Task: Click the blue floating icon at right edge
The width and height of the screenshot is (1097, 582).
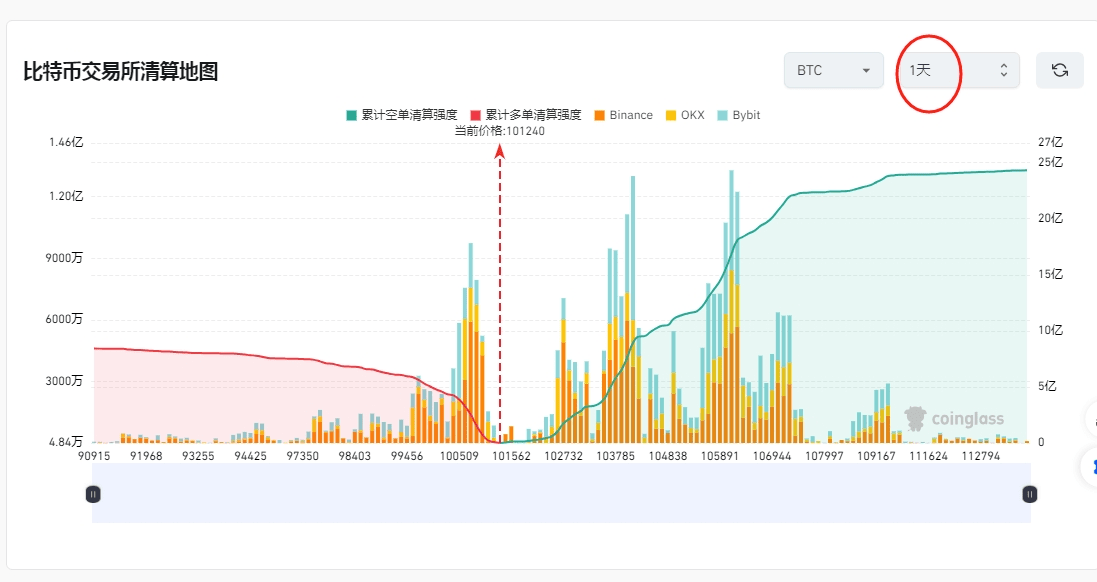Action: pyautogui.click(x=1091, y=466)
